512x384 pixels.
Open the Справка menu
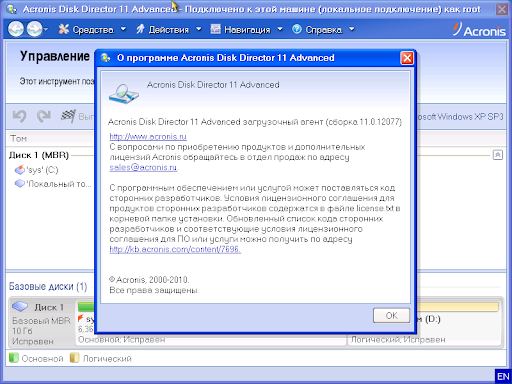point(324,30)
